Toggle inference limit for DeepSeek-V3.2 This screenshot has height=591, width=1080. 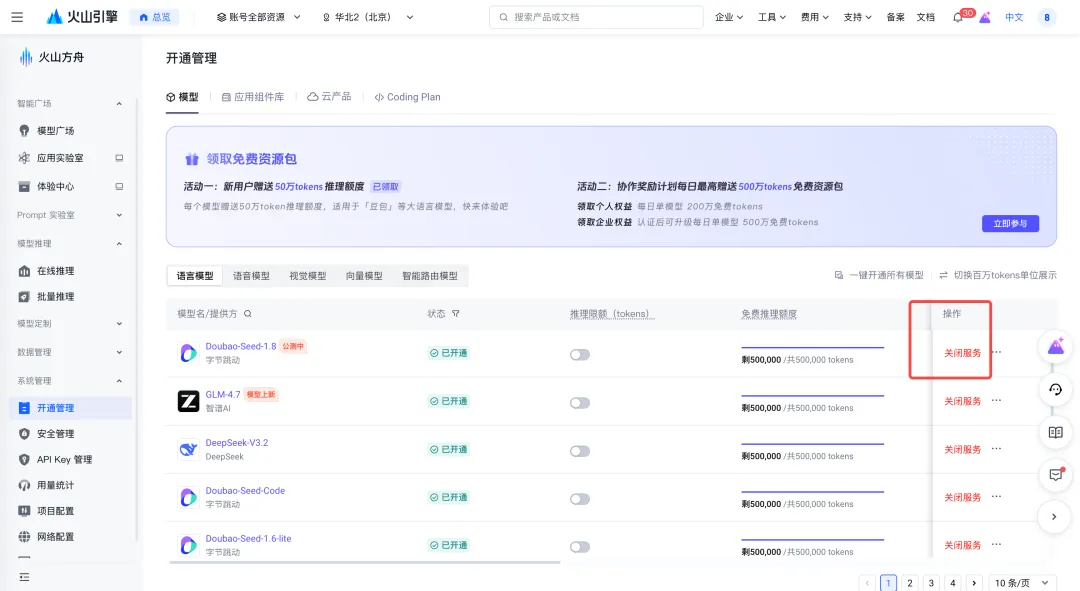pos(580,451)
